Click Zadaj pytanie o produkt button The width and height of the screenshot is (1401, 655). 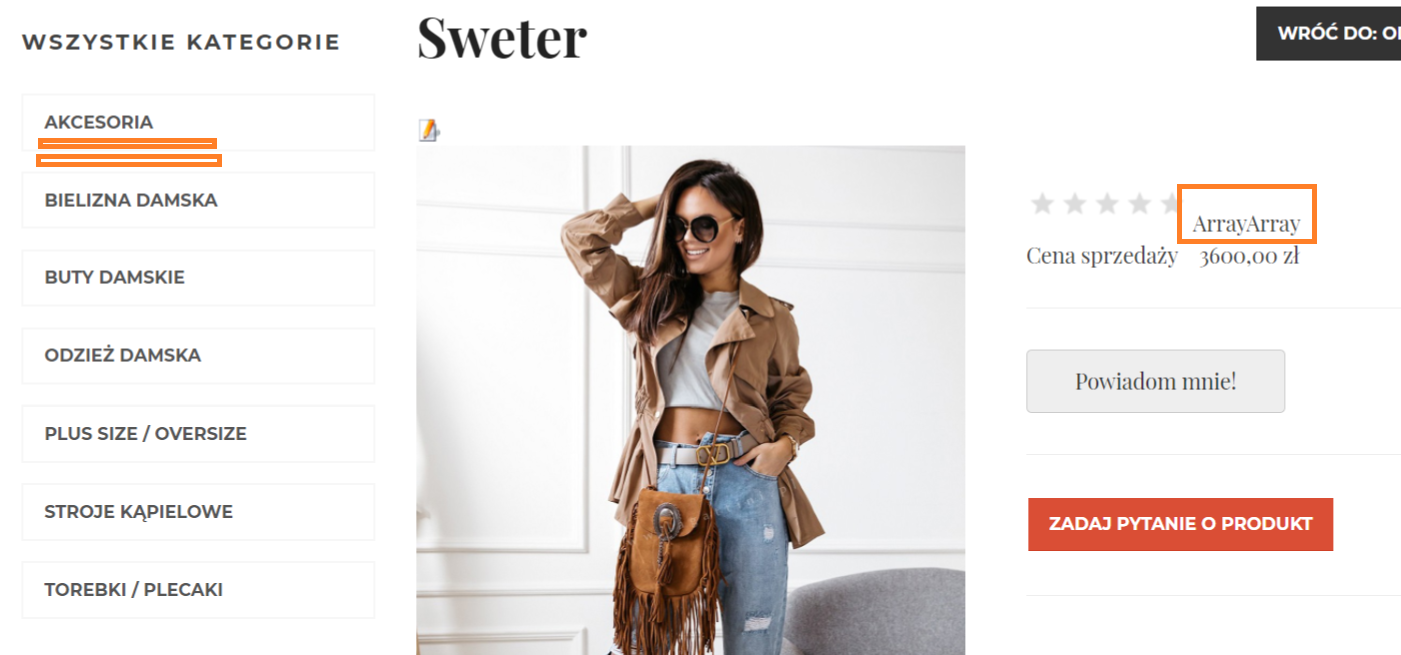click(1180, 524)
